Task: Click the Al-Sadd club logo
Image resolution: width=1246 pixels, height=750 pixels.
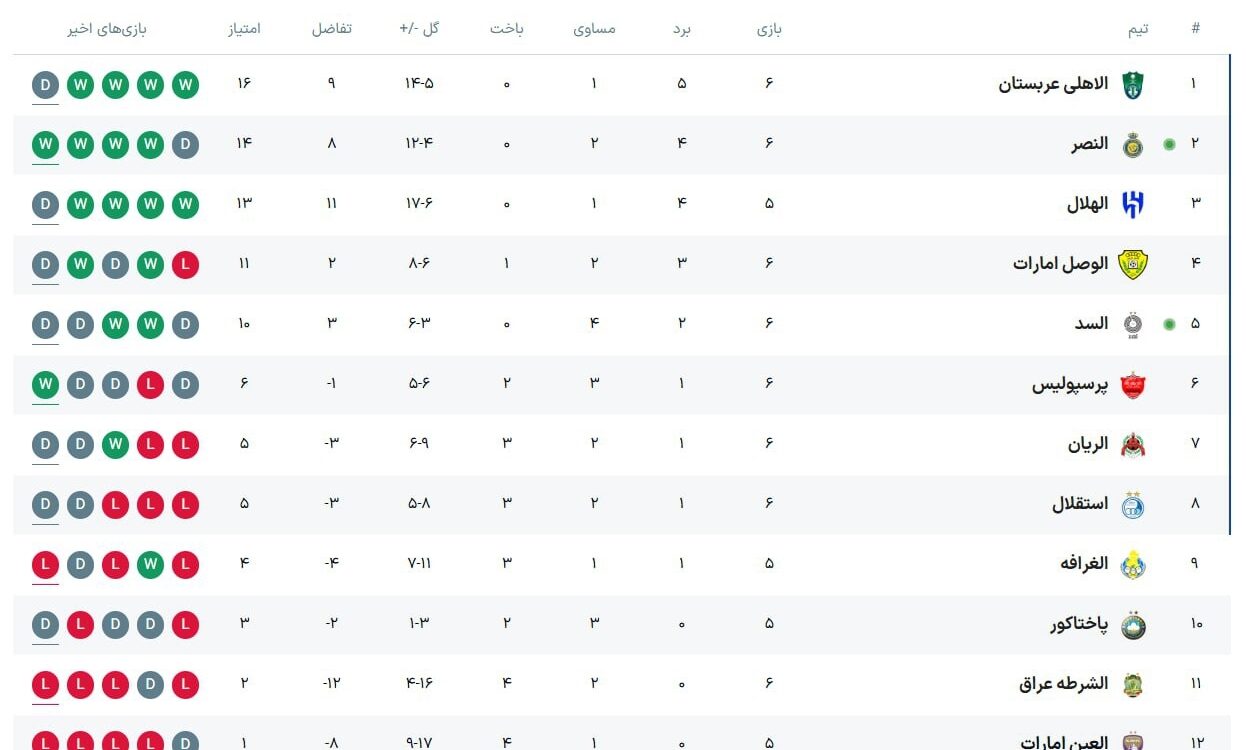Action: click(x=1132, y=325)
